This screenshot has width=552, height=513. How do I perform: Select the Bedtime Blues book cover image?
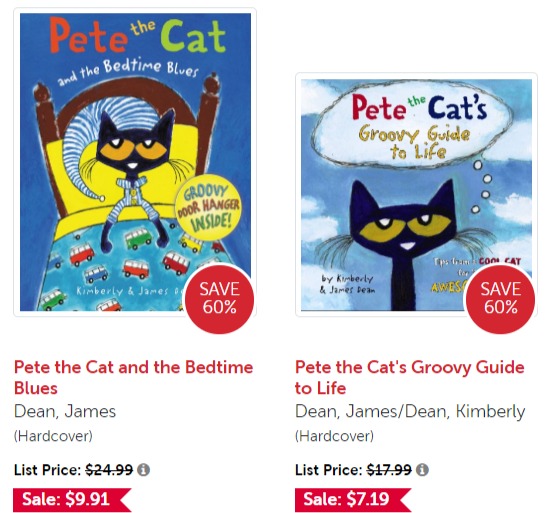[x=135, y=162]
